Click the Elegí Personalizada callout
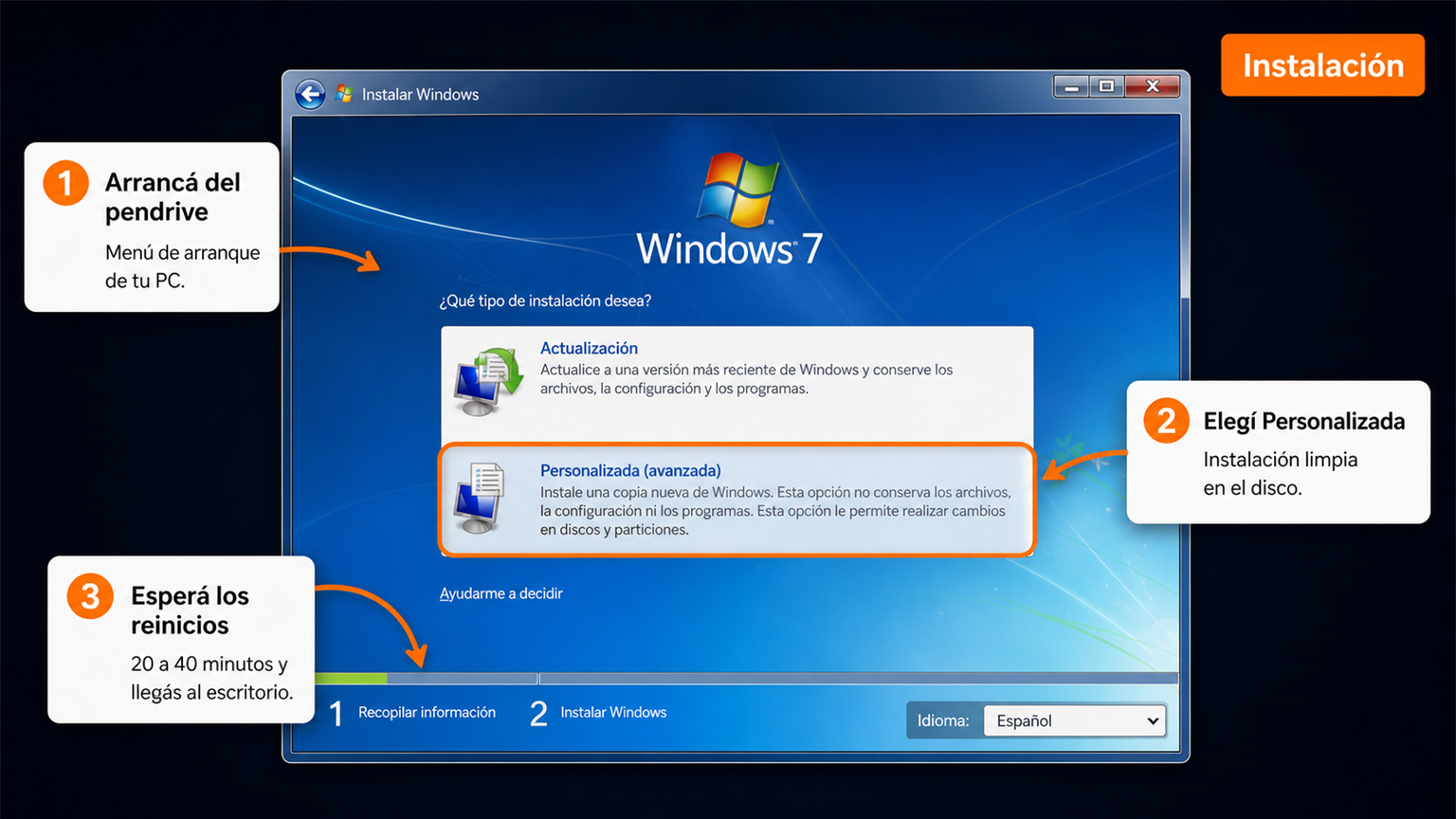 1278,452
